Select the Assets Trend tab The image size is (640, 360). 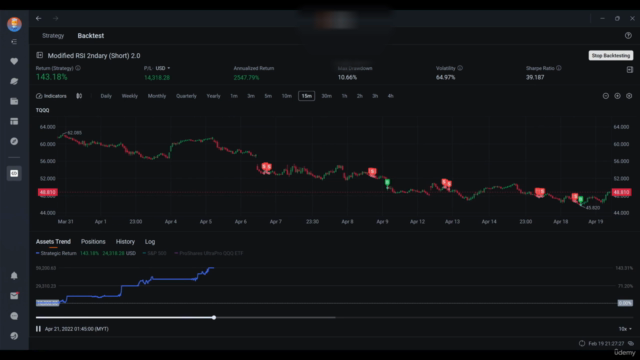pos(53,242)
